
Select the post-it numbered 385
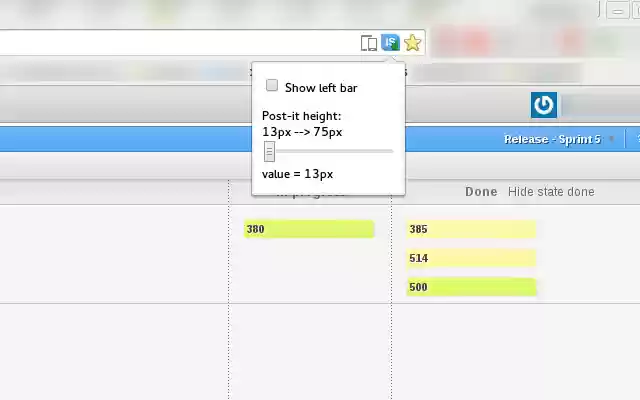[x=471, y=229]
